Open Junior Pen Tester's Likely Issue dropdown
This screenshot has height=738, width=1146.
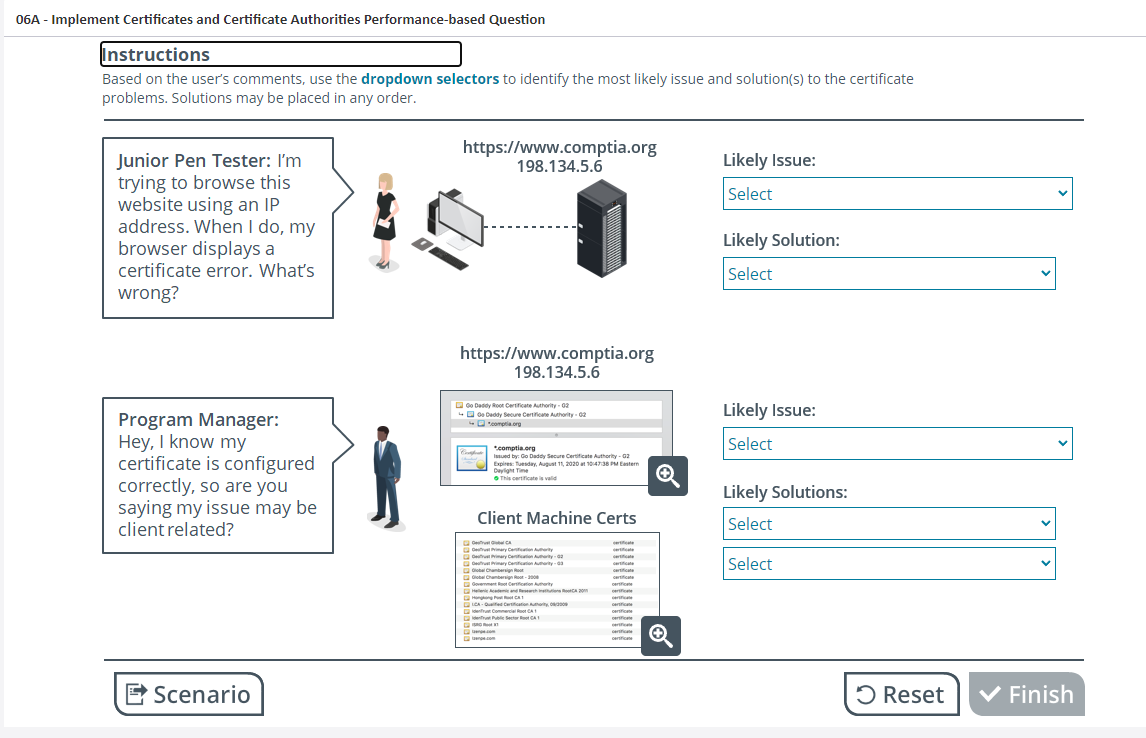pyautogui.click(x=897, y=194)
